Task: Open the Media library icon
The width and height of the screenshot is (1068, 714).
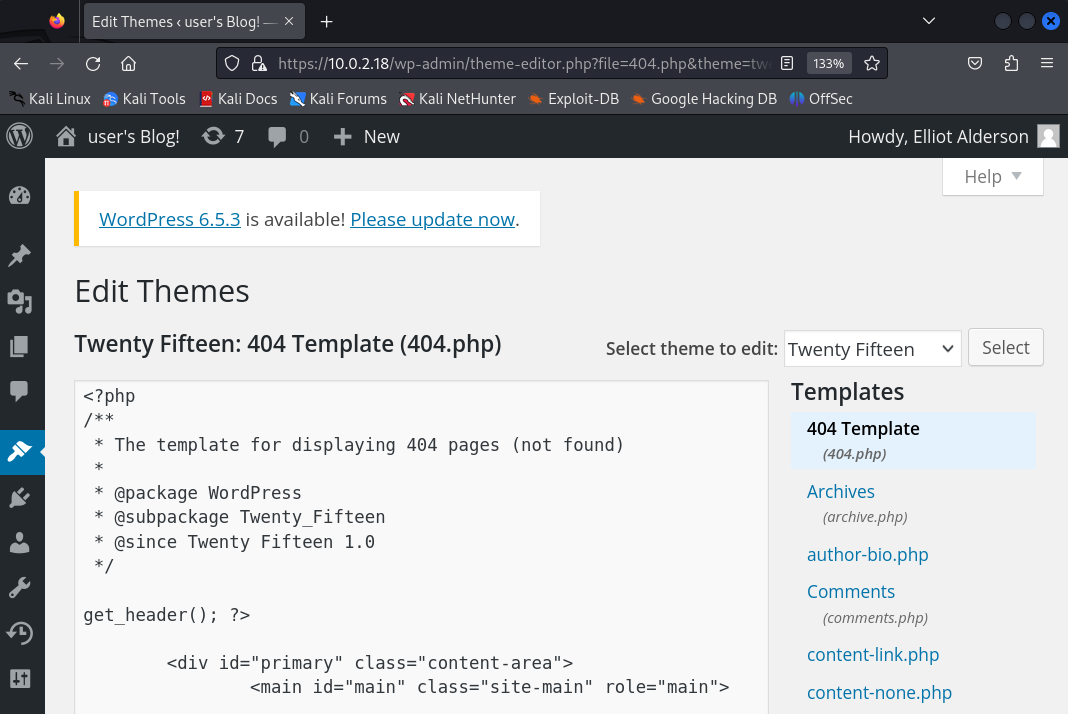Action: [x=20, y=301]
